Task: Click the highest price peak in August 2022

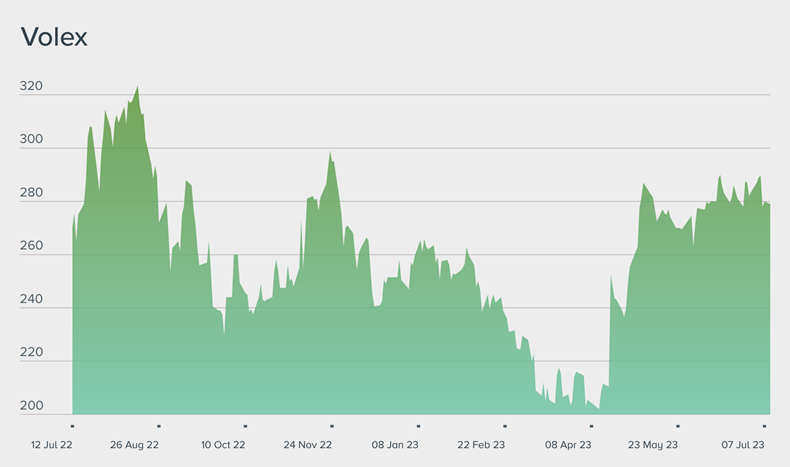Action: coord(137,87)
